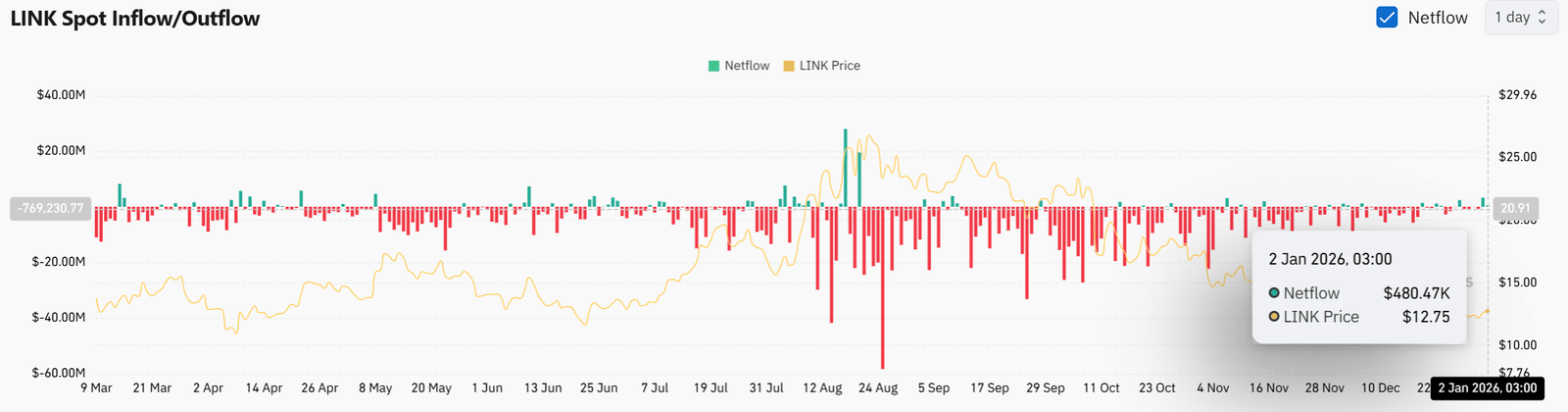The image size is (1568, 412).
Task: Uncheck the Netflow checkbox
Action: click(x=1387, y=18)
